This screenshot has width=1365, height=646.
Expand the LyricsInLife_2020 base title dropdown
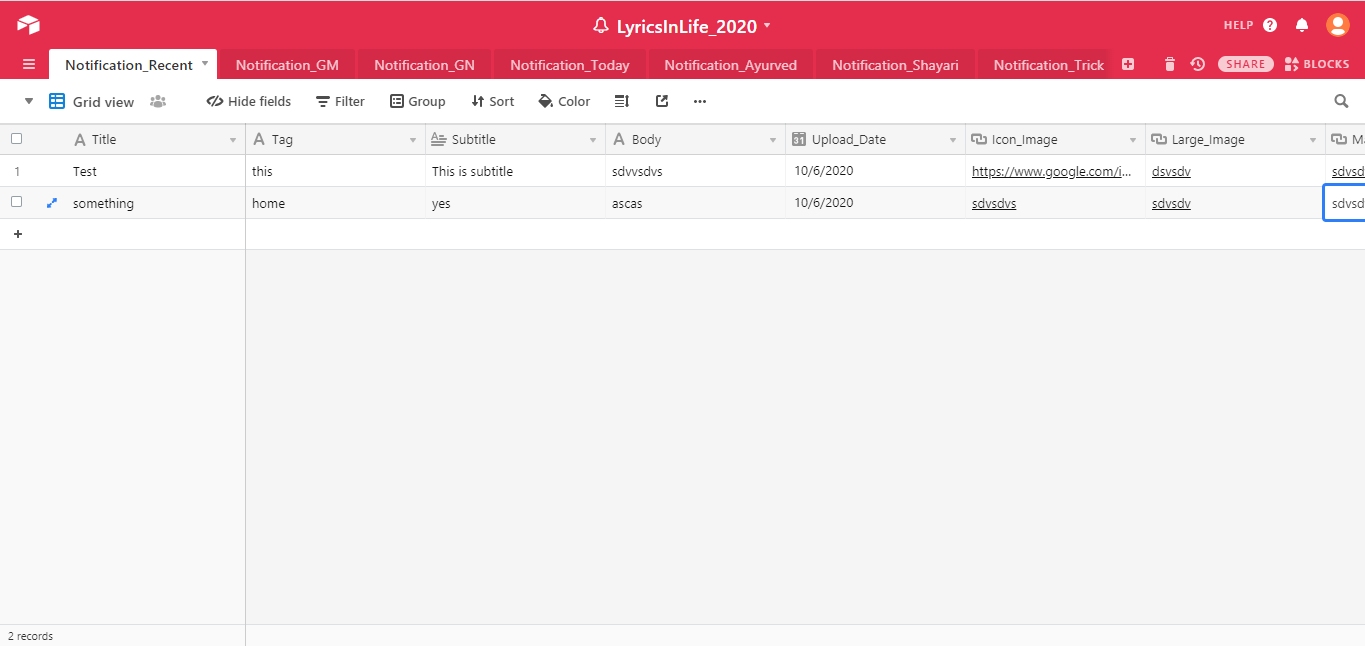tap(767, 25)
